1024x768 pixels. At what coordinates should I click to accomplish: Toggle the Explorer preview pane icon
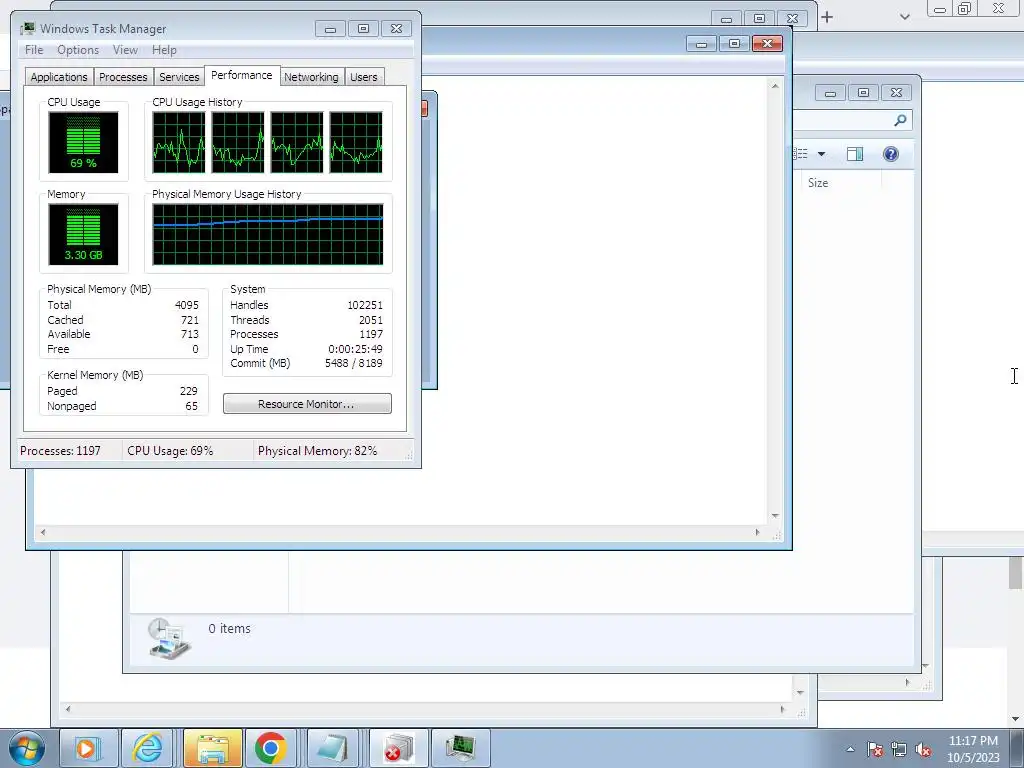pyautogui.click(x=855, y=154)
